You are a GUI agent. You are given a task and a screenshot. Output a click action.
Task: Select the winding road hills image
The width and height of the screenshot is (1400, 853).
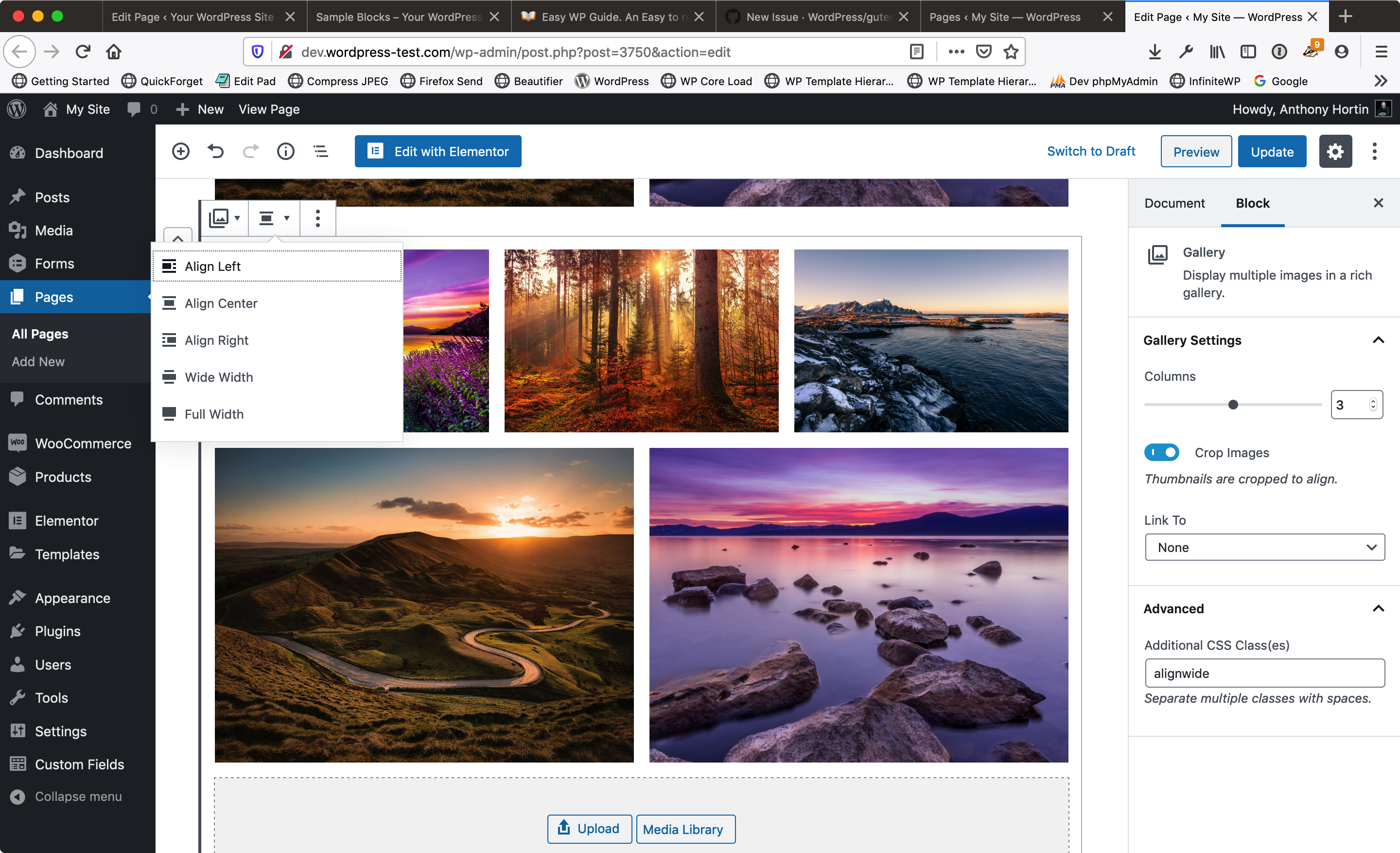point(424,604)
